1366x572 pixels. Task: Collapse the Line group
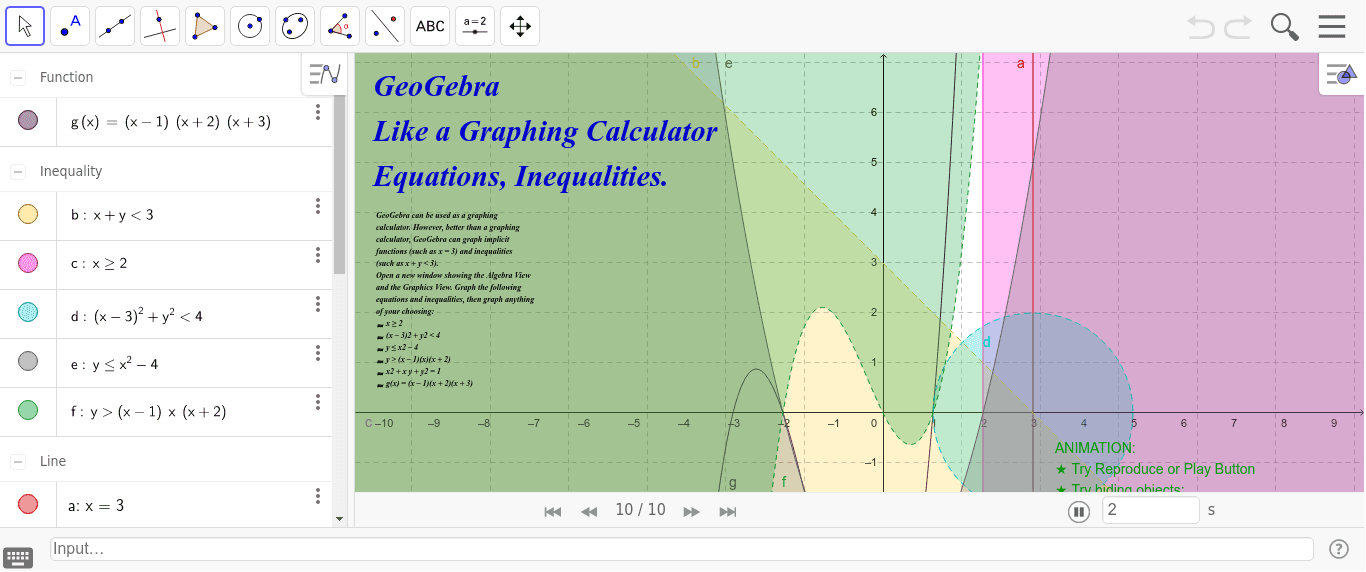[18, 461]
